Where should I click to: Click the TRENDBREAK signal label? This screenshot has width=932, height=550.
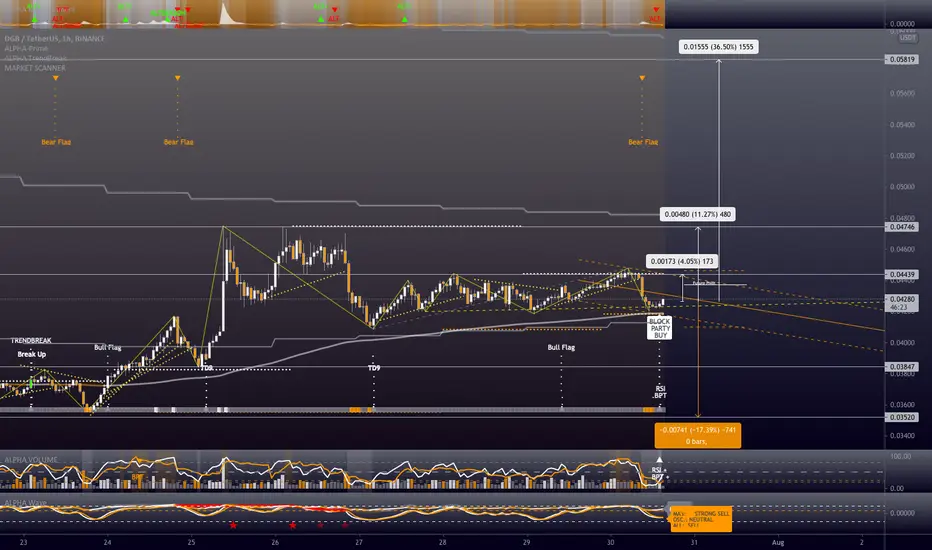pos(31,341)
